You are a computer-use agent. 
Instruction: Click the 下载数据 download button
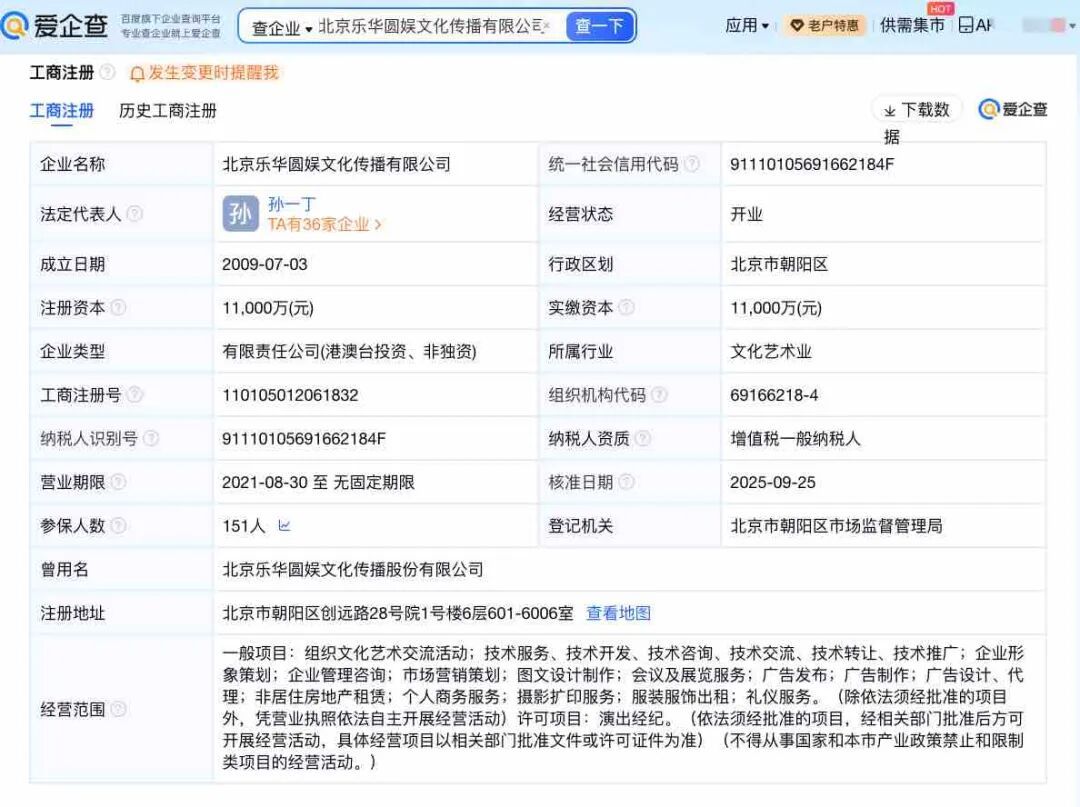coord(917,110)
